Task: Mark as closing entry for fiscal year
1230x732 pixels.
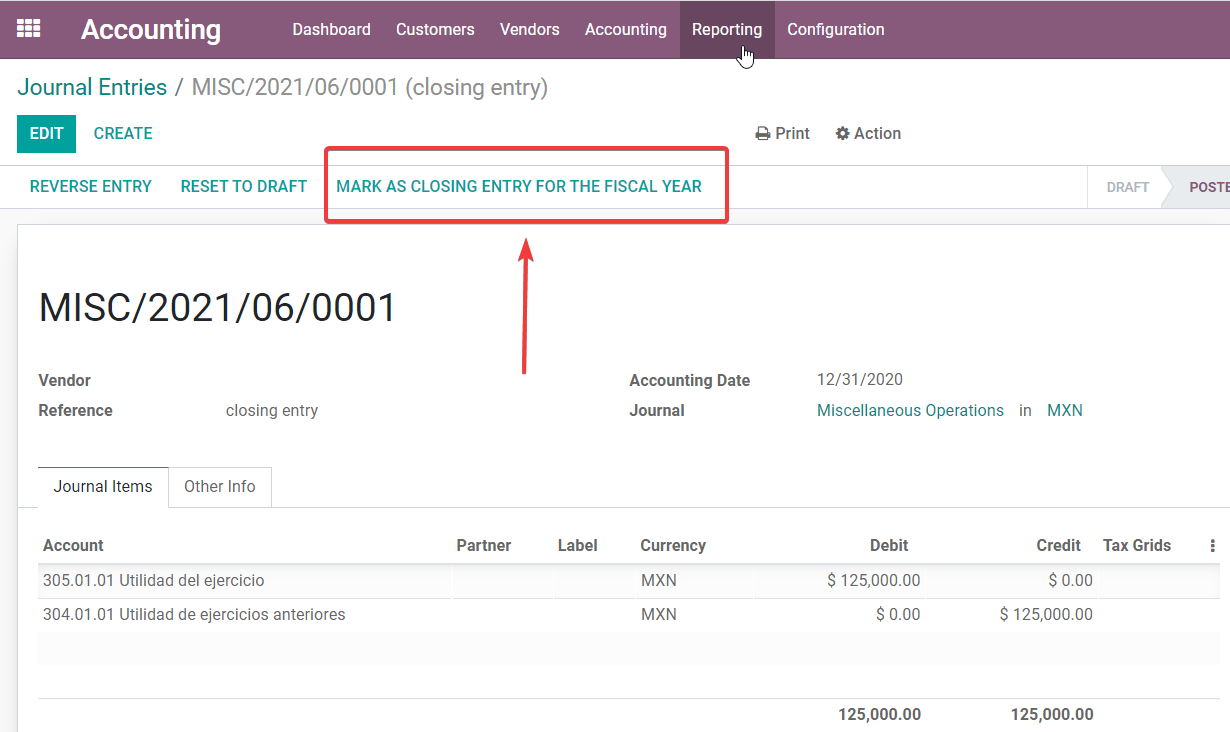Action: click(x=519, y=187)
